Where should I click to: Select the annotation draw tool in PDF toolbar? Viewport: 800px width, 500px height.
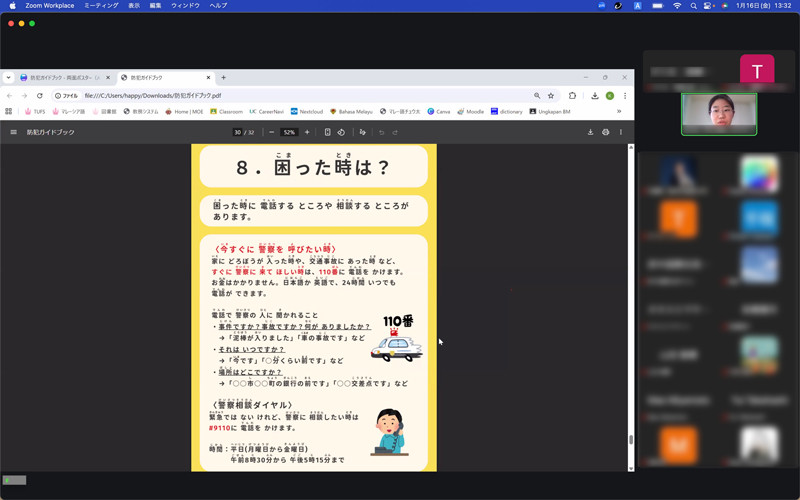click(x=363, y=132)
